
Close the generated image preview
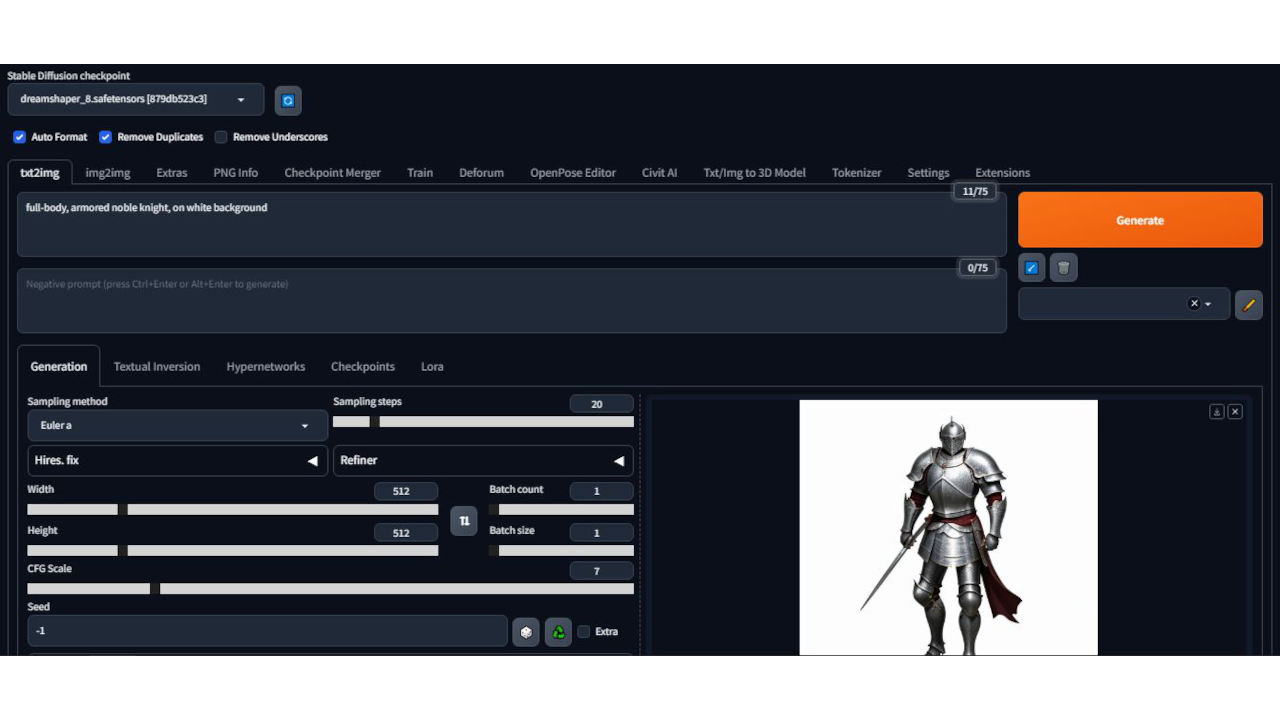point(1235,412)
